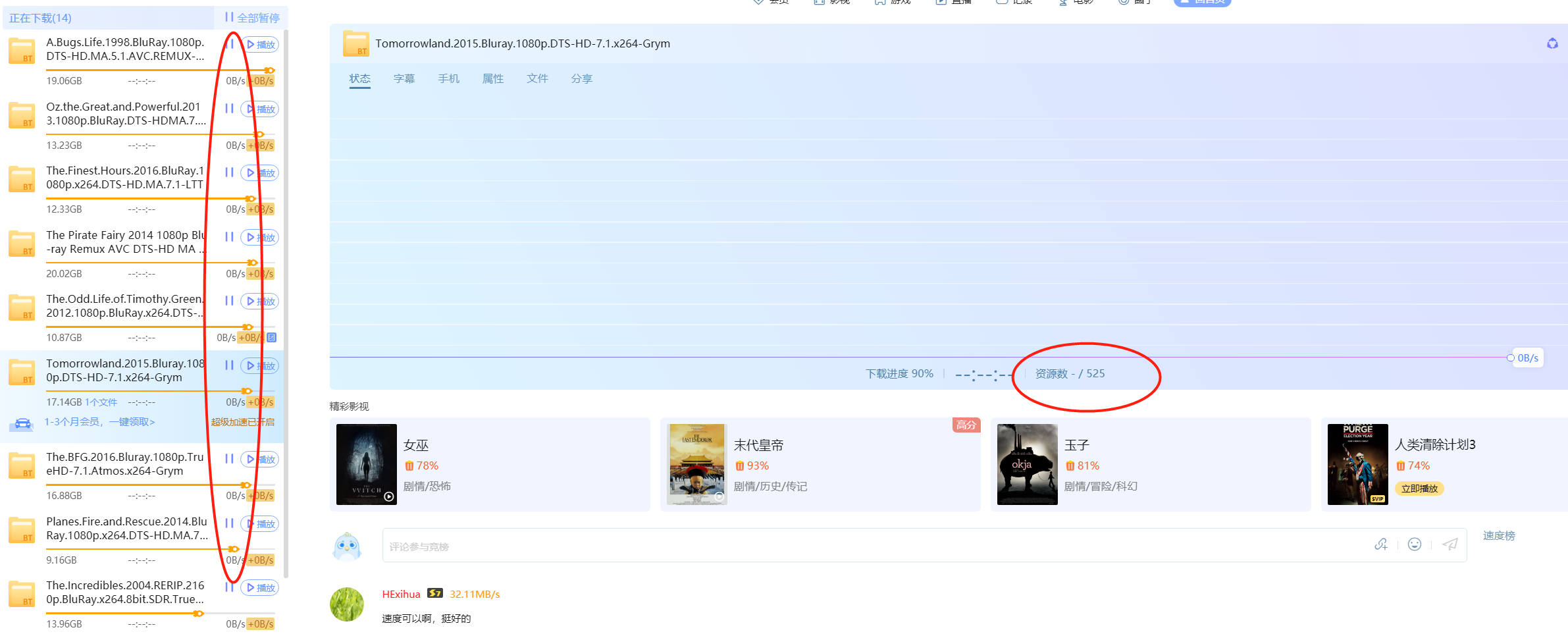1568x636 pixels.
Task: Pause the Oz.the.Great.and.Powerful download
Action: click(x=229, y=109)
